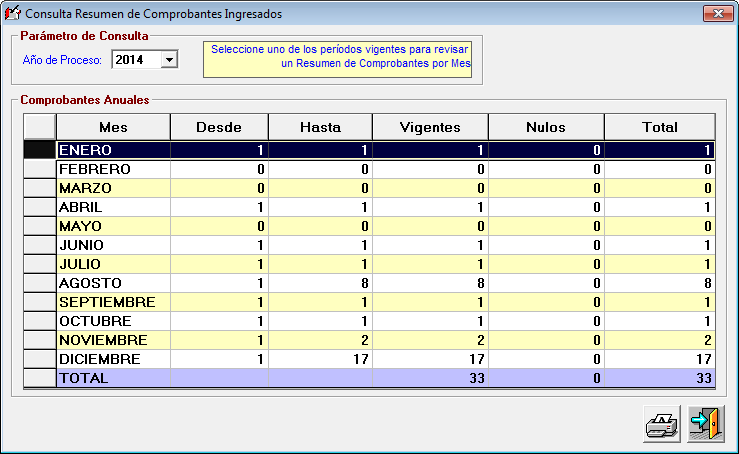The width and height of the screenshot is (739, 454).
Task: Click ENERO's Desde value 1
Action: 260,150
